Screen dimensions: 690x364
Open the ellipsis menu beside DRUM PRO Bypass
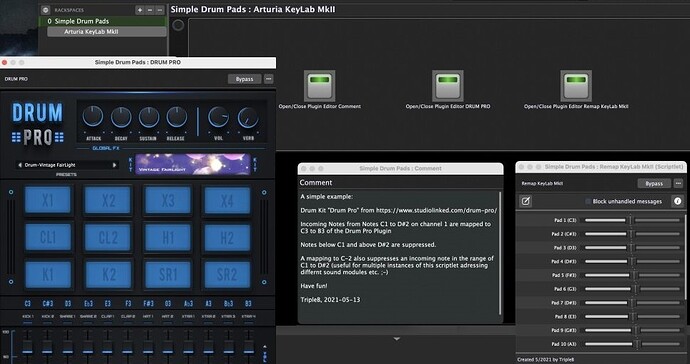[268, 79]
